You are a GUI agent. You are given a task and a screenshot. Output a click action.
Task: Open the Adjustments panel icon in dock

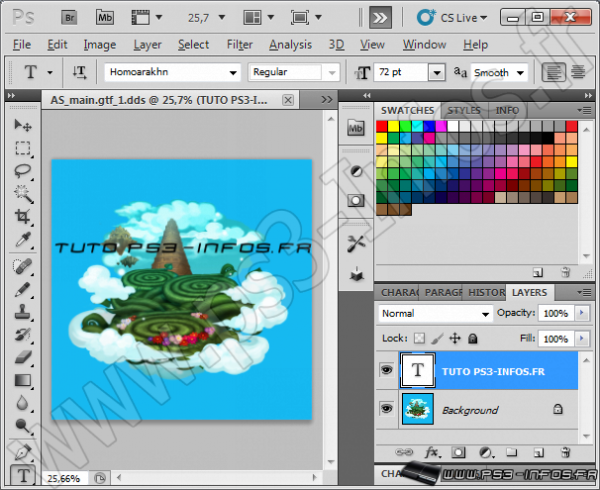pyautogui.click(x=356, y=171)
